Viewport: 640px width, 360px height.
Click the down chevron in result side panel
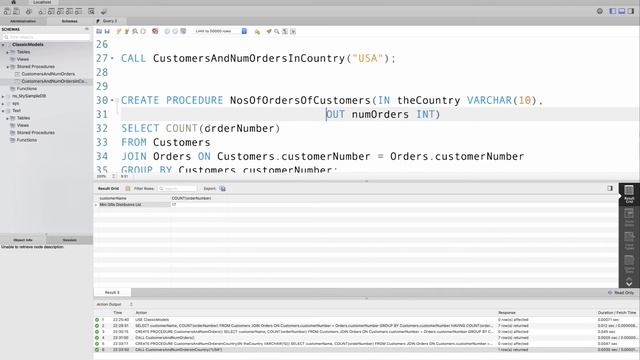(629, 284)
